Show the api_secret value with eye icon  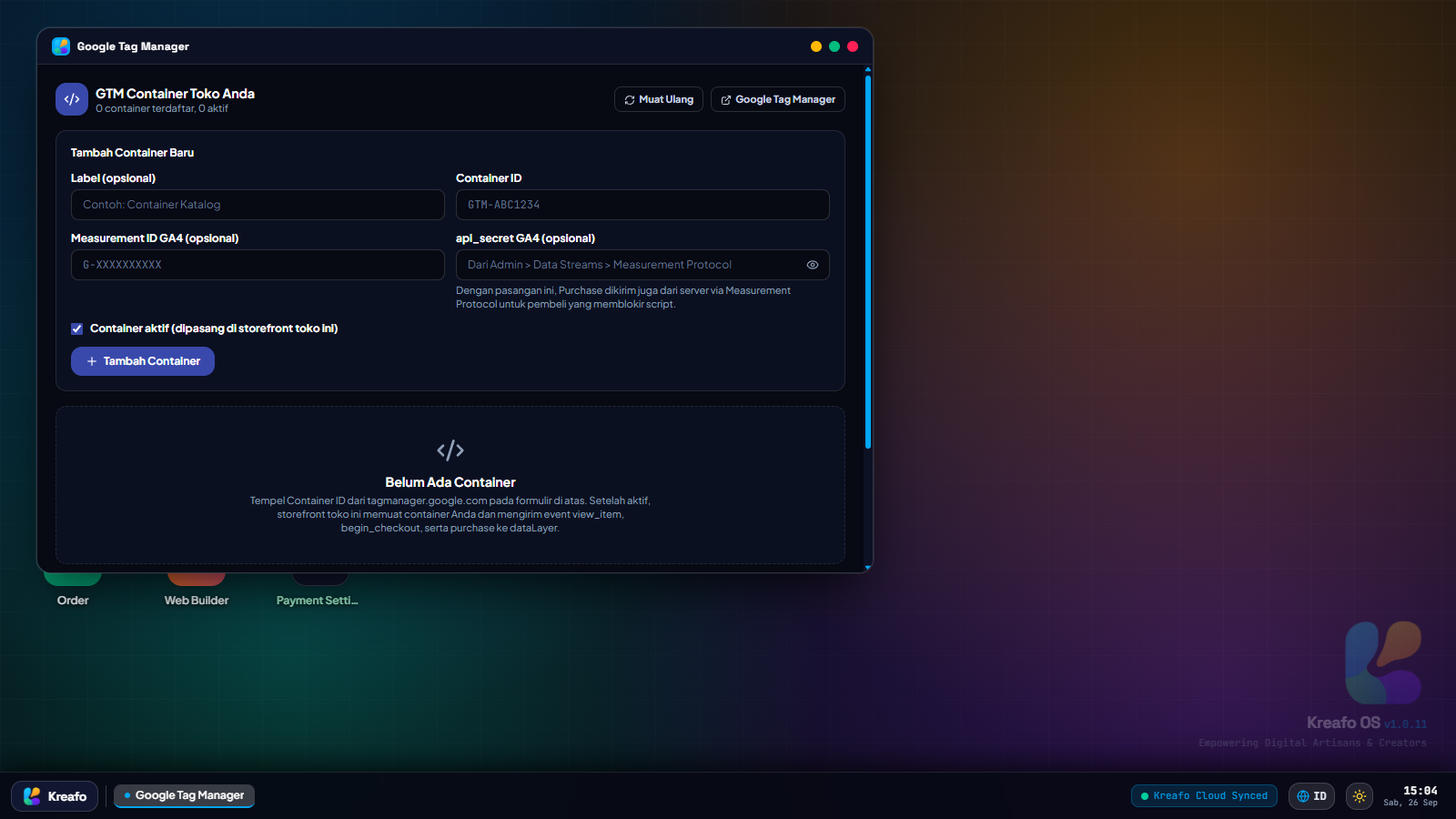pos(813,265)
